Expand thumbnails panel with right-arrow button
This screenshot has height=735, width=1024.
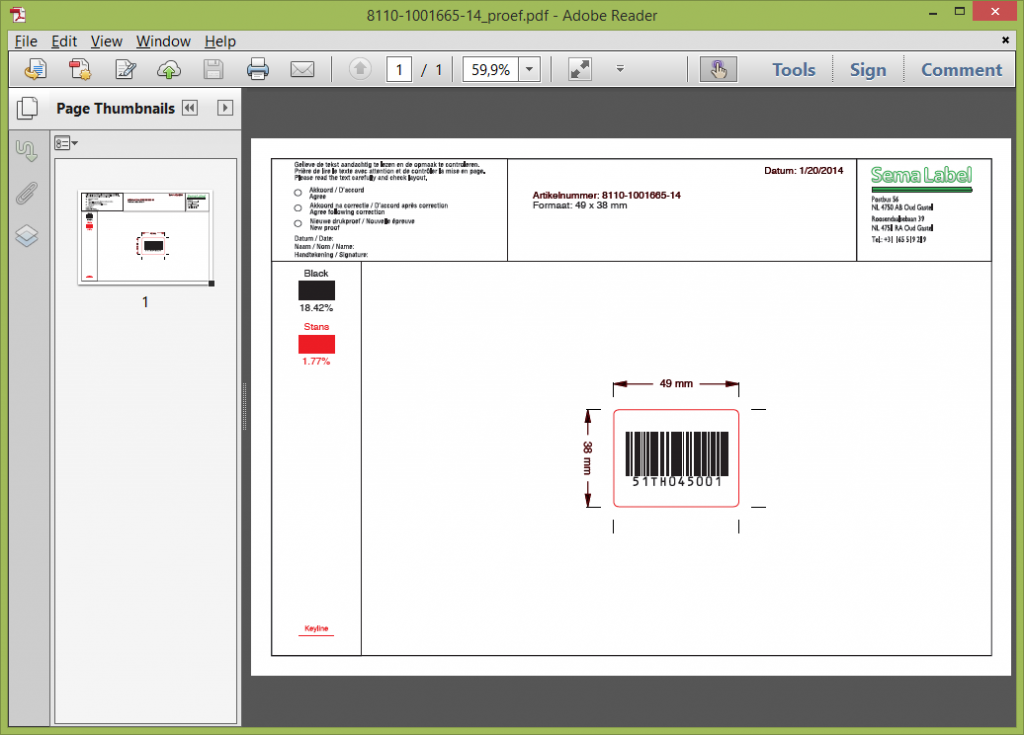click(x=225, y=108)
